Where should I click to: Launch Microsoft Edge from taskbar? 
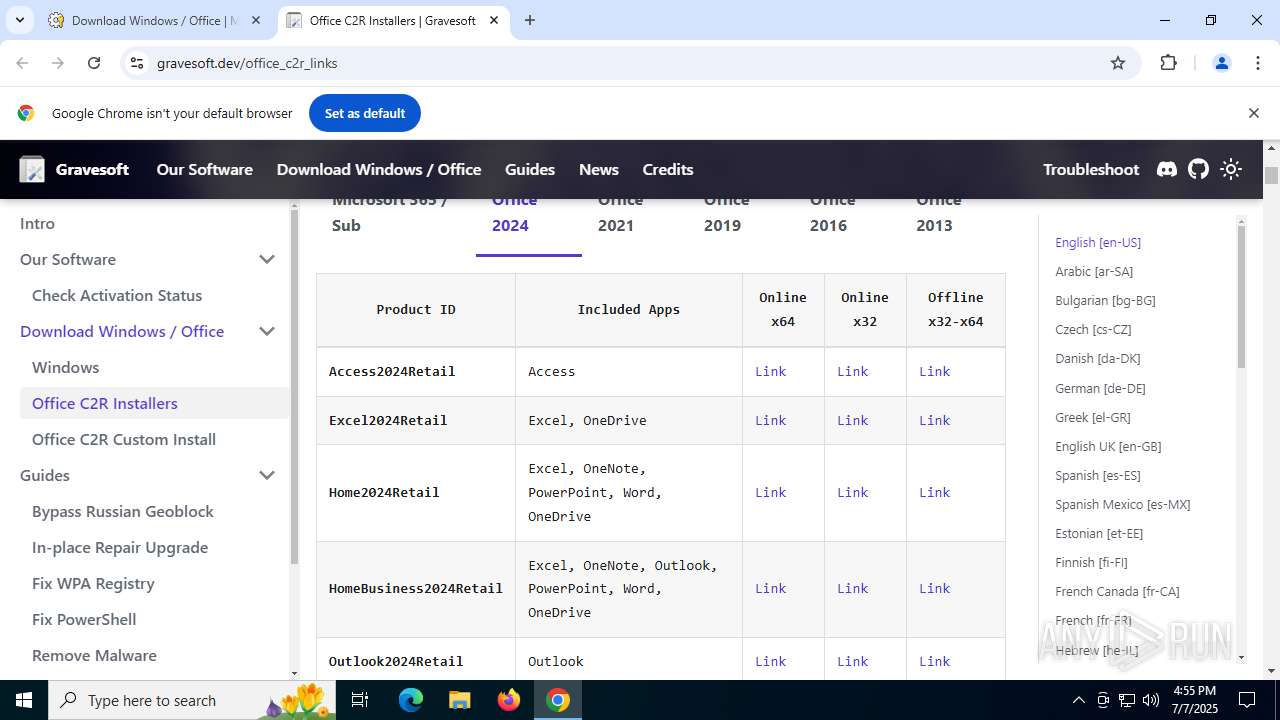point(411,700)
